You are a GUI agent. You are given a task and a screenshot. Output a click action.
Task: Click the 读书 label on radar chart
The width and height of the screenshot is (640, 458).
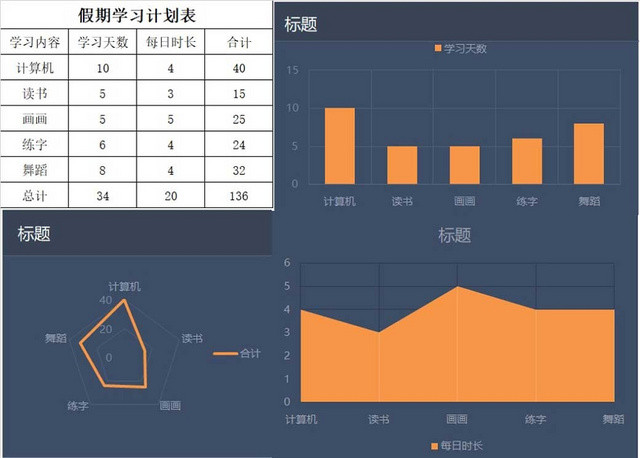point(192,338)
